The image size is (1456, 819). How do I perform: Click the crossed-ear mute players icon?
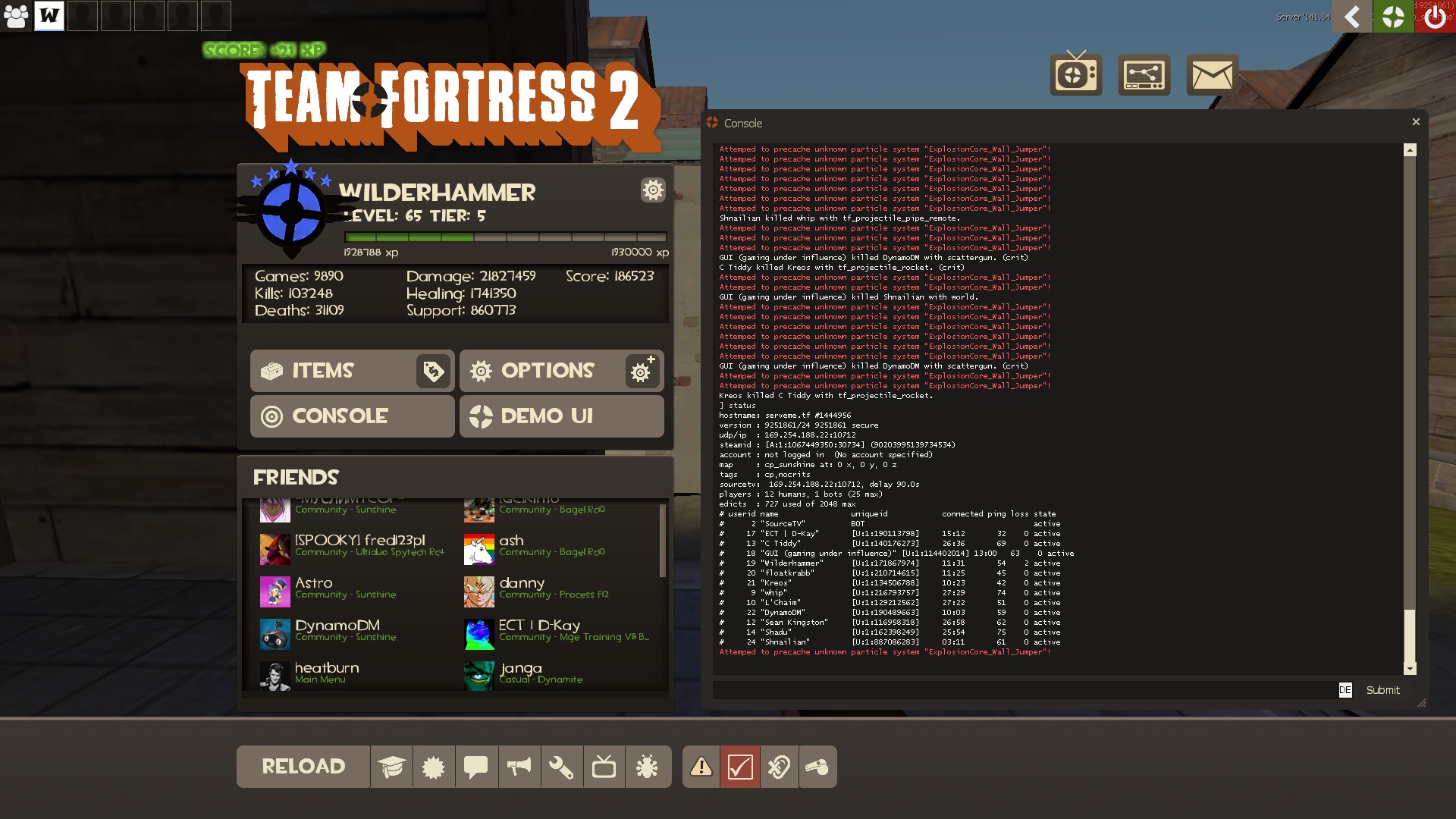pyautogui.click(x=779, y=767)
